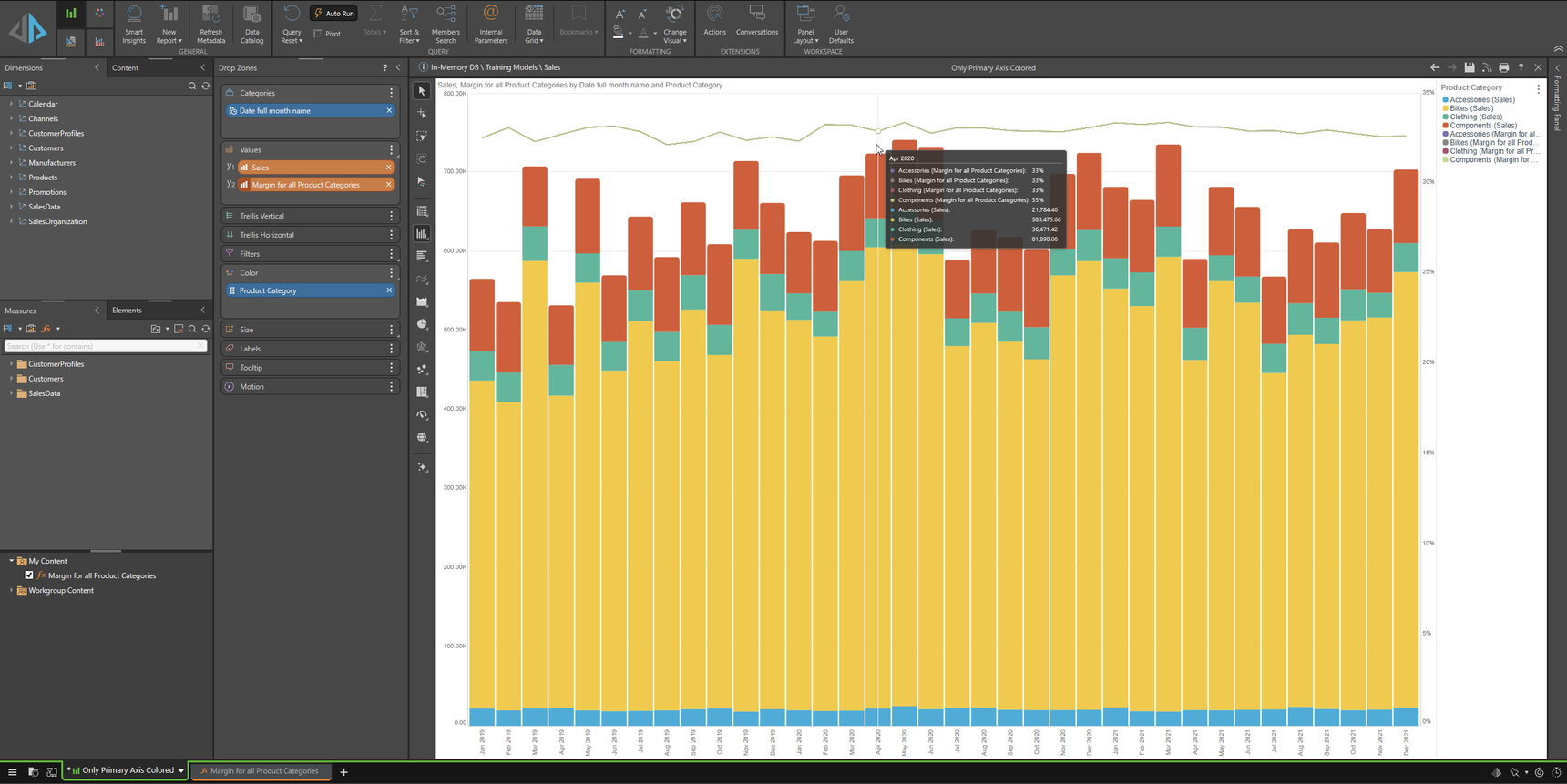This screenshot has width=1567, height=784.
Task: Open Internal Parameters
Action: tap(490, 24)
